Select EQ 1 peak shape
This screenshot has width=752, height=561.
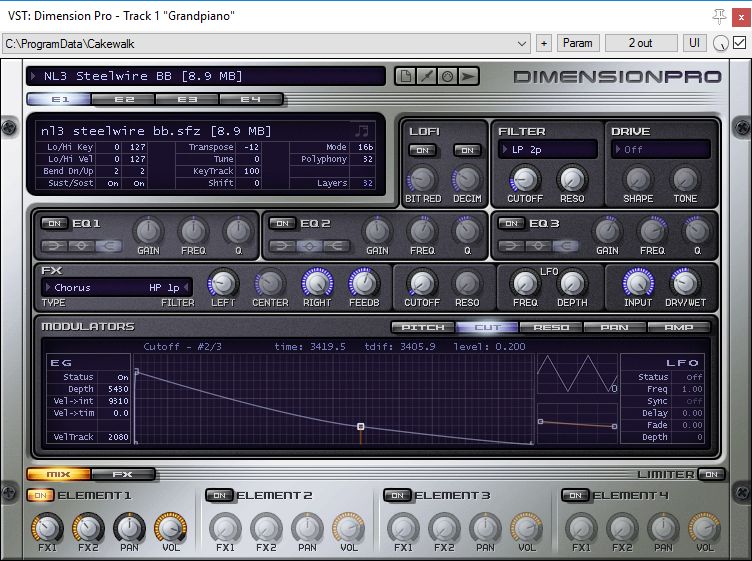click(81, 246)
